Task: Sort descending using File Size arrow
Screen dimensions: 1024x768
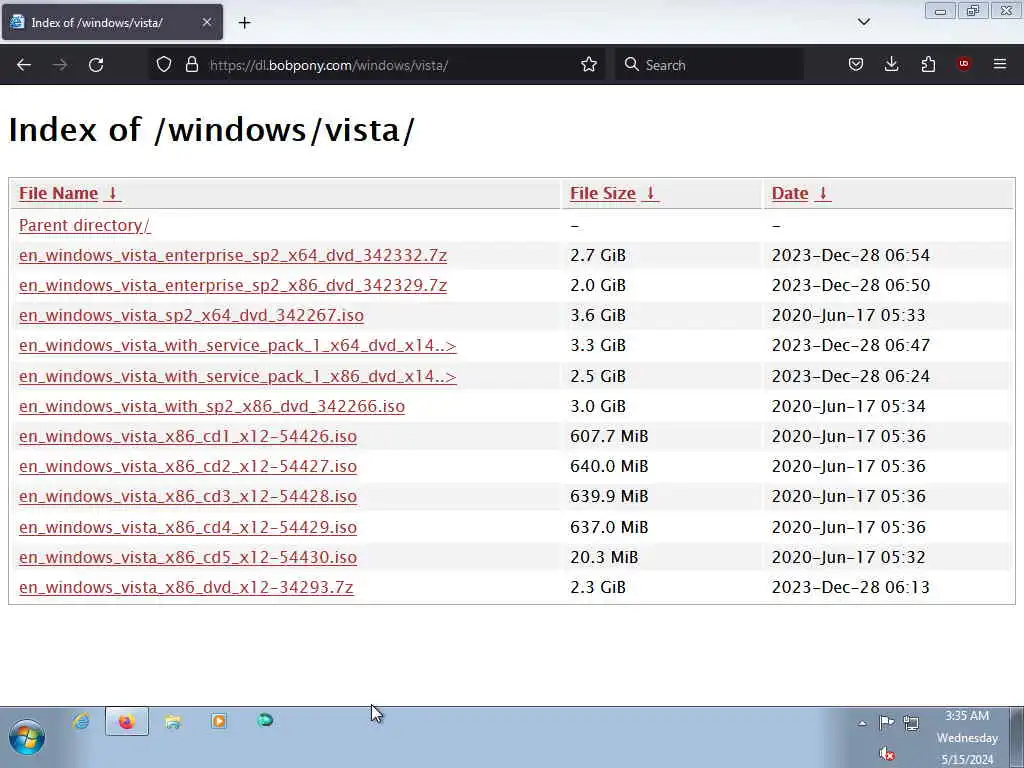Action: coord(650,193)
